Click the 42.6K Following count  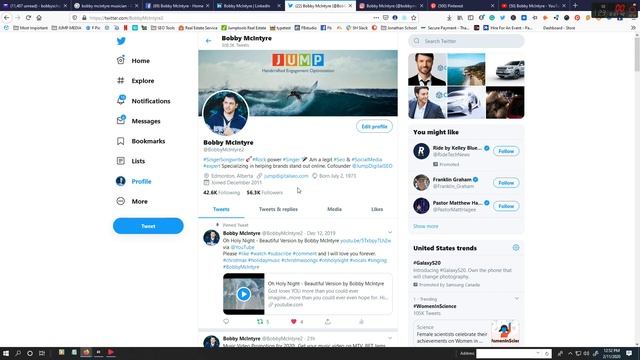[221, 192]
